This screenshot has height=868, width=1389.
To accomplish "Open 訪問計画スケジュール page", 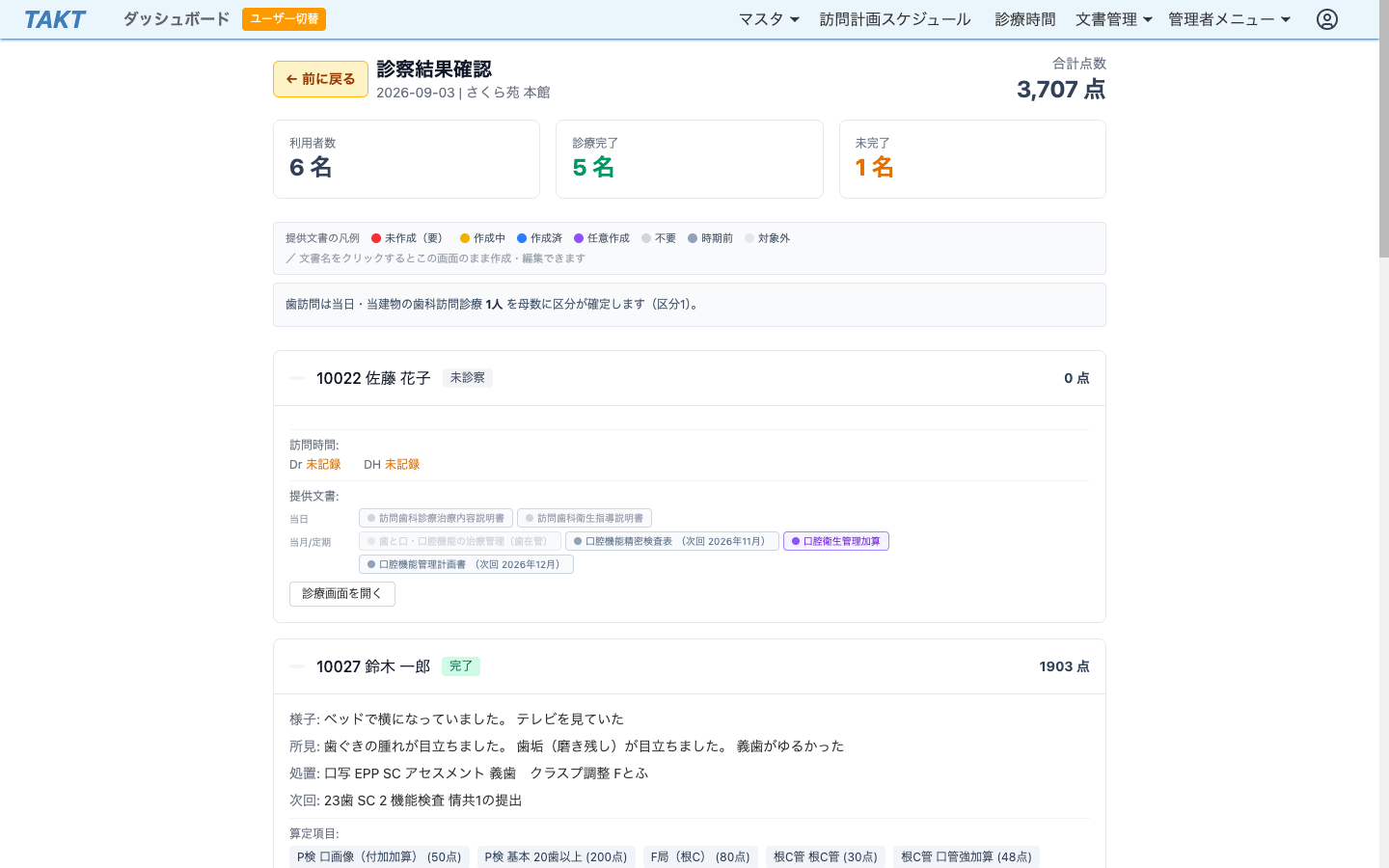I will point(895,19).
